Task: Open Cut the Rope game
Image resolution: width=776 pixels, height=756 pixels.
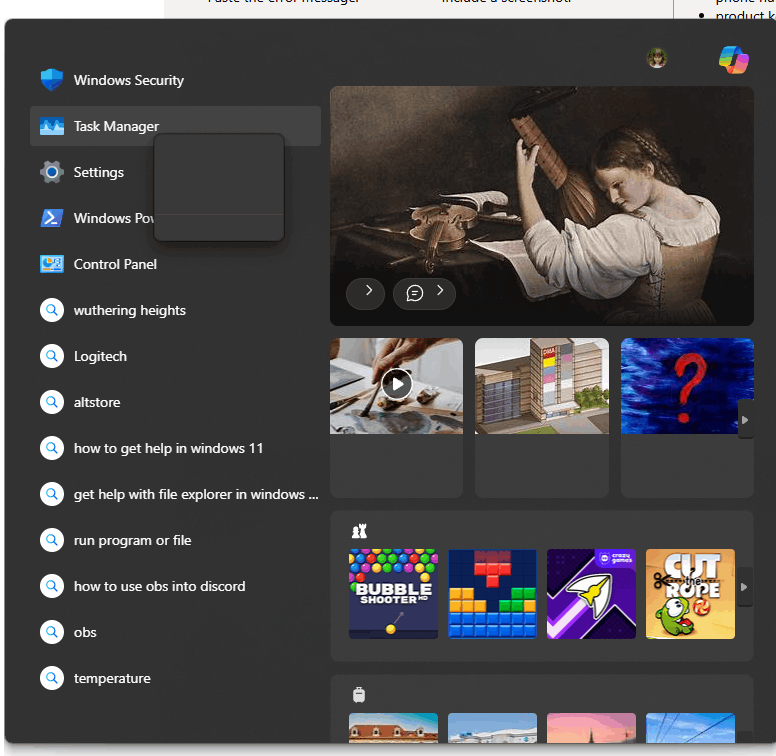Action: (x=690, y=594)
